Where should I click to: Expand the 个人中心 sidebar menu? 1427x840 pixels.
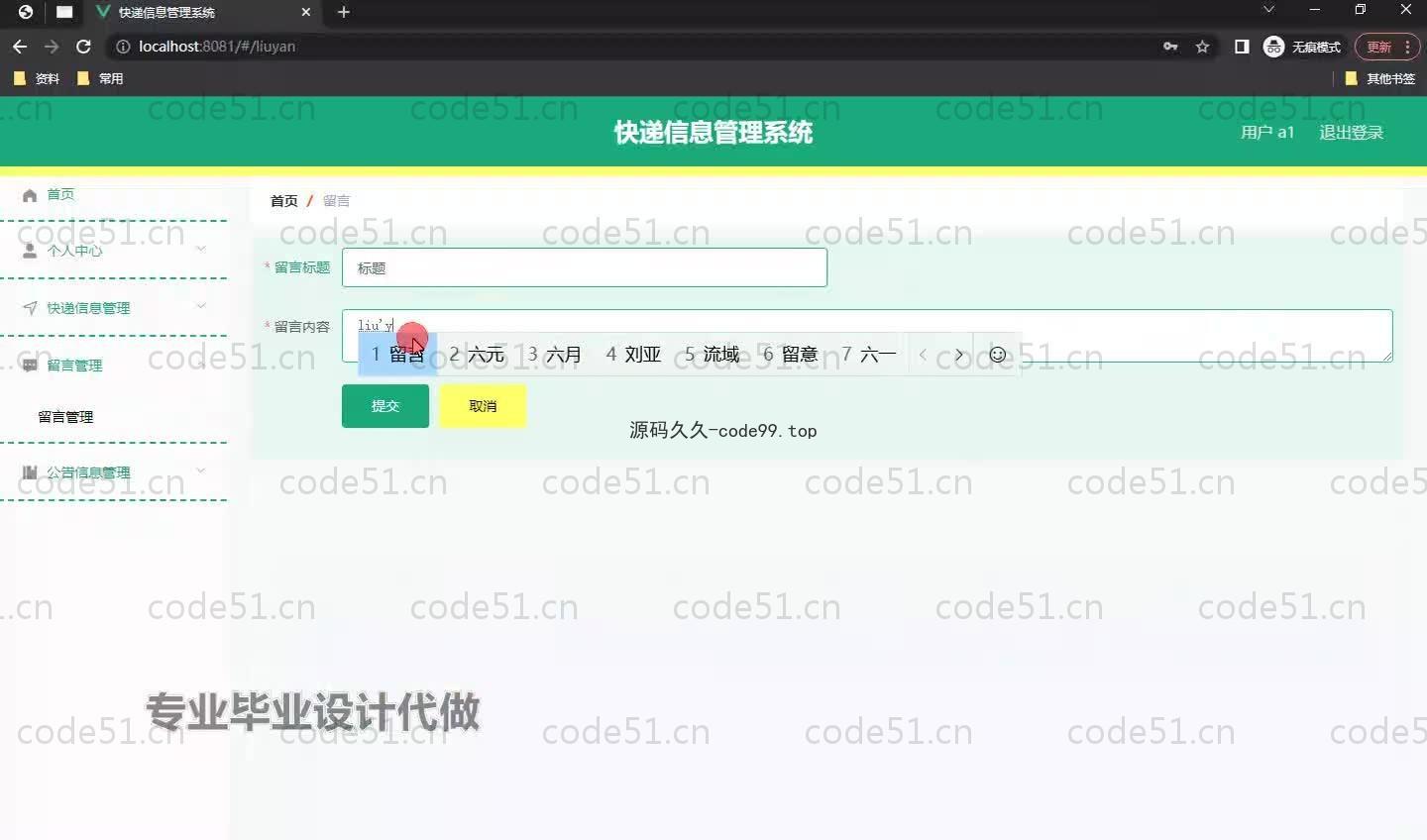tap(114, 251)
